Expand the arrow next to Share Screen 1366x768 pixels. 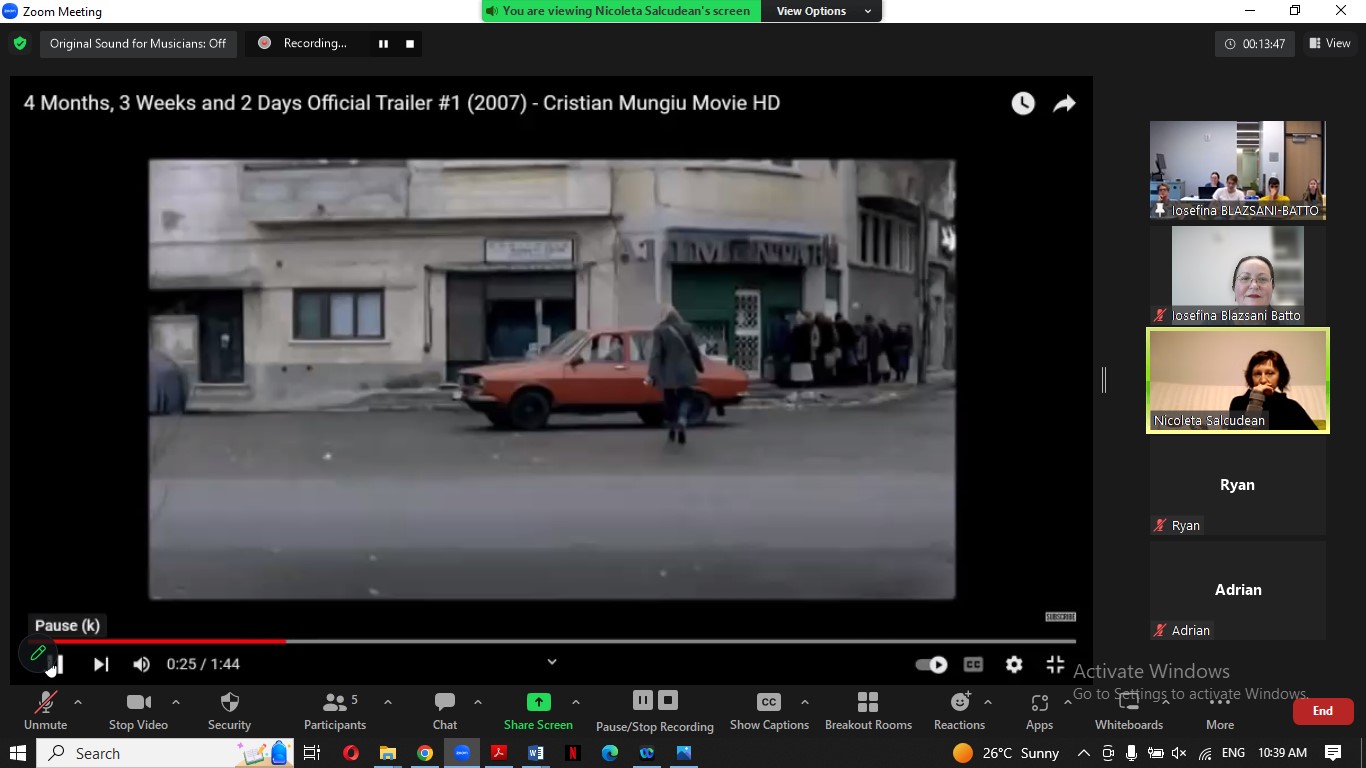click(x=575, y=702)
